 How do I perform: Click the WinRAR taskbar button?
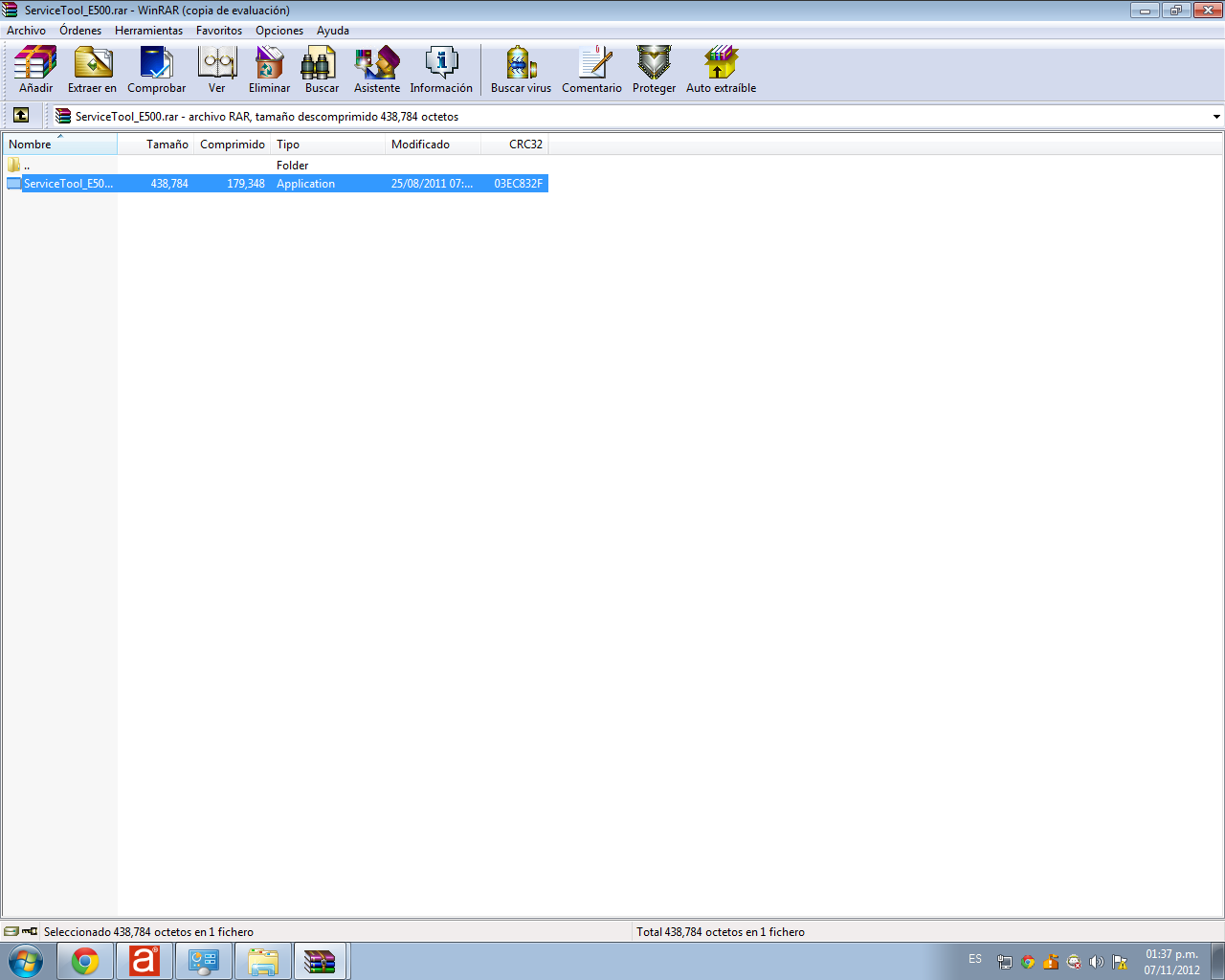[321, 961]
